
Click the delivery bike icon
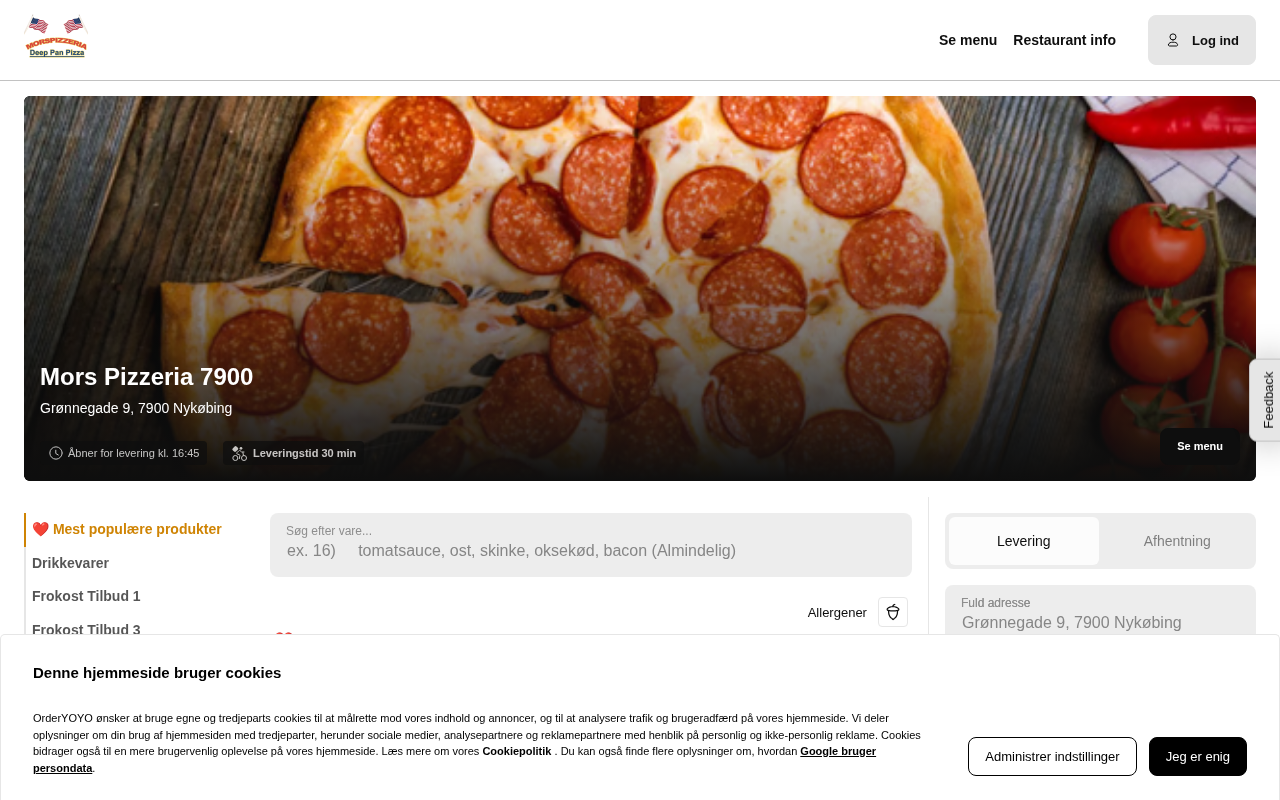point(239,453)
